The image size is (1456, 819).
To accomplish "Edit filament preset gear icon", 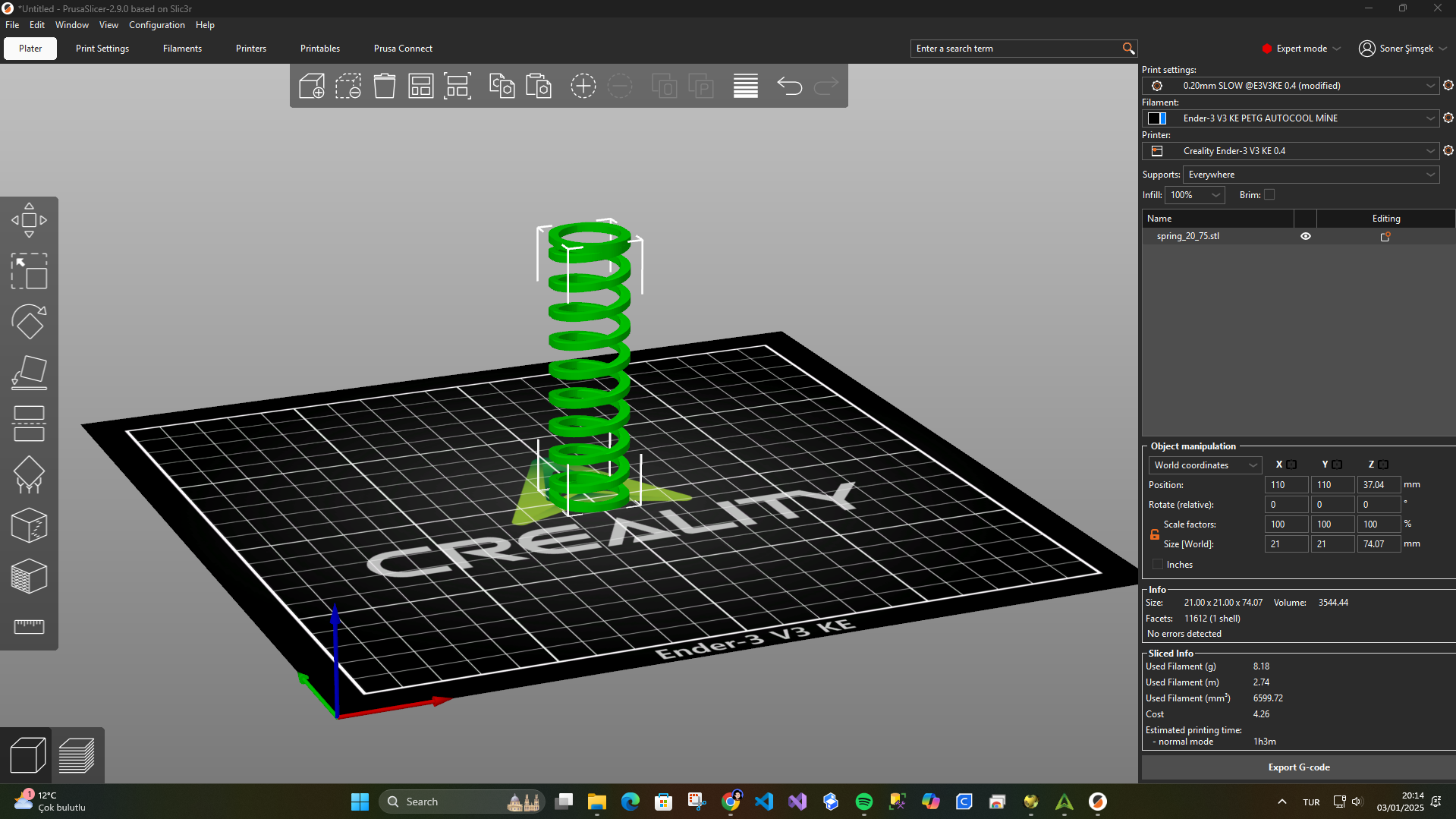I will point(1448,118).
